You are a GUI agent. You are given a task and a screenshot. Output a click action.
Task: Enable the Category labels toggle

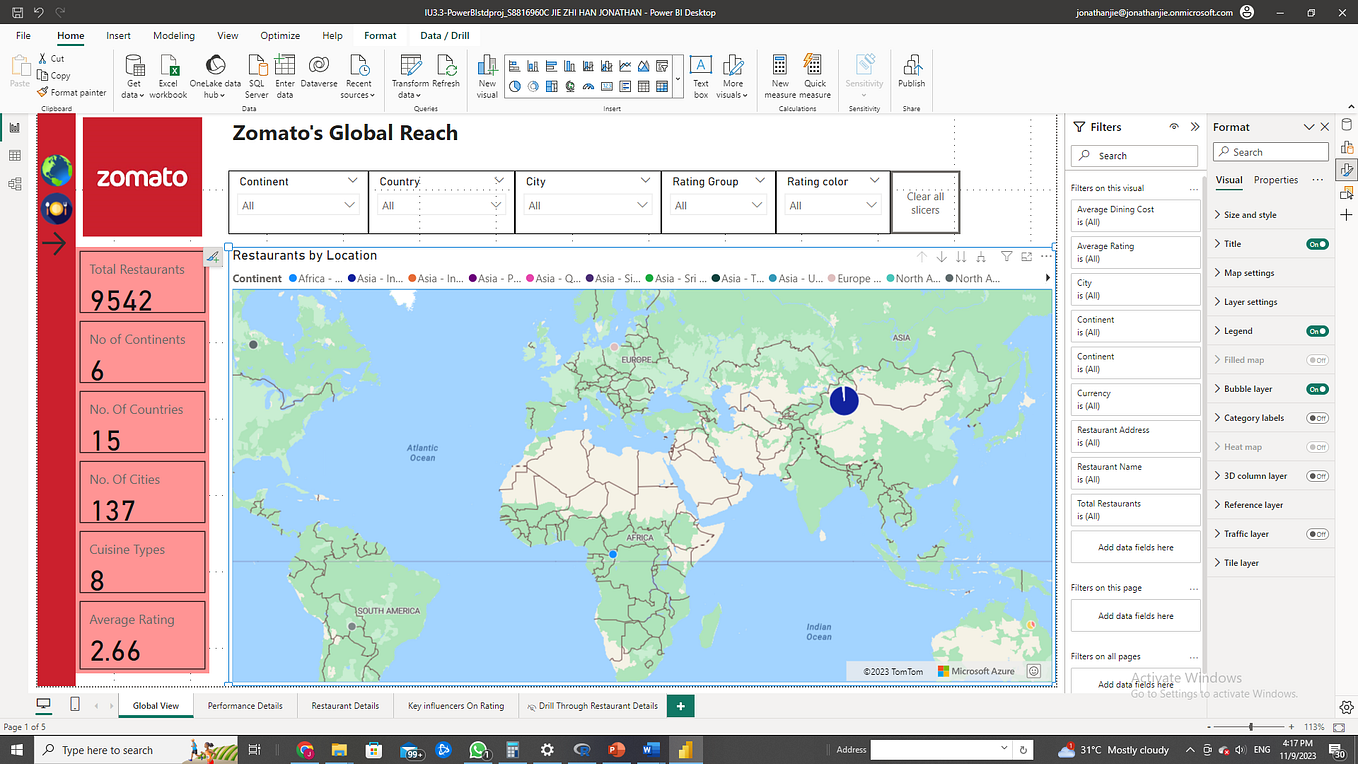point(1317,418)
